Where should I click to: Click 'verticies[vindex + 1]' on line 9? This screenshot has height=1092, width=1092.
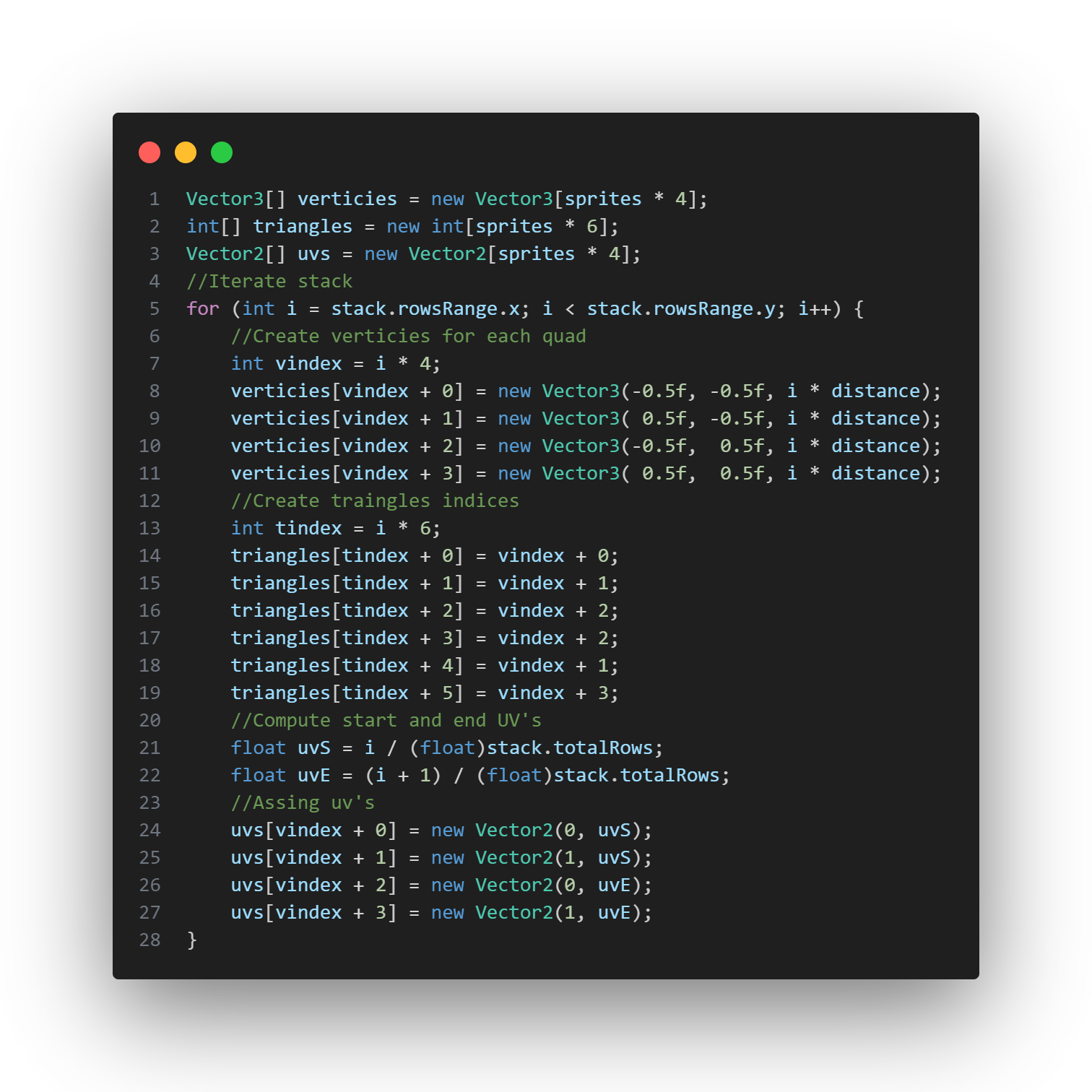tap(347, 418)
